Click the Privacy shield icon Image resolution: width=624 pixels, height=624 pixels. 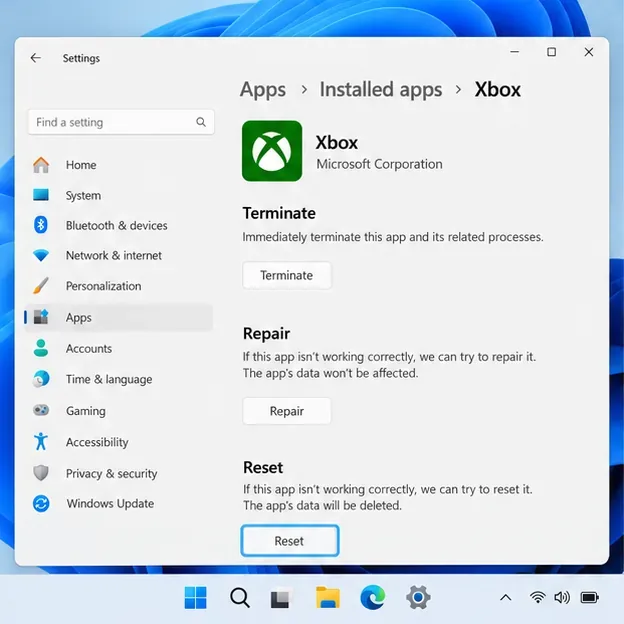[x=41, y=473]
